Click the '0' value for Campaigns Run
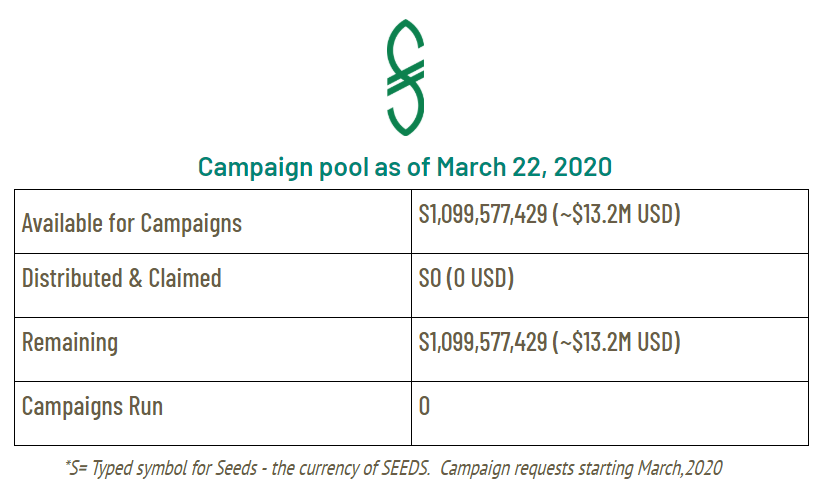Screen dimensions: 824x487 tap(425, 406)
